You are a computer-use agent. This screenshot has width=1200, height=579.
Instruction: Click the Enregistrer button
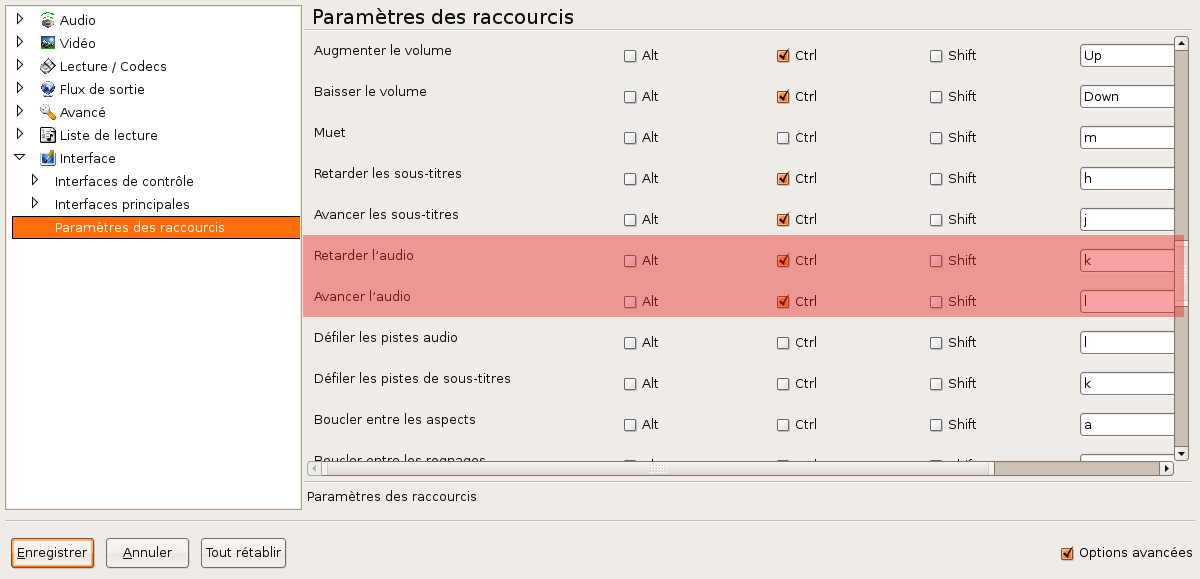(x=53, y=552)
